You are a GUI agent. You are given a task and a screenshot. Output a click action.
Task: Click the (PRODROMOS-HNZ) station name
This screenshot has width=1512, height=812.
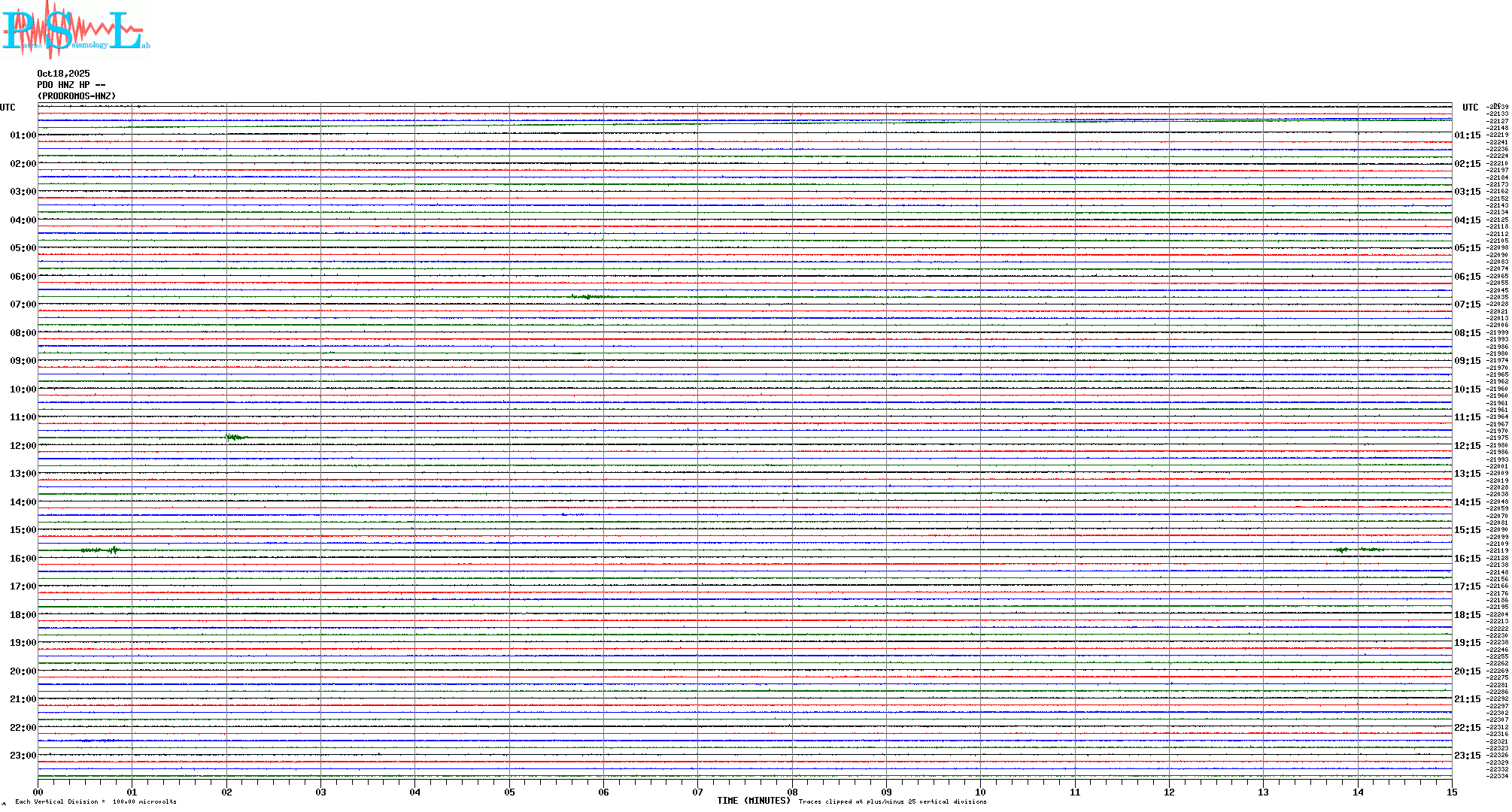[x=77, y=96]
